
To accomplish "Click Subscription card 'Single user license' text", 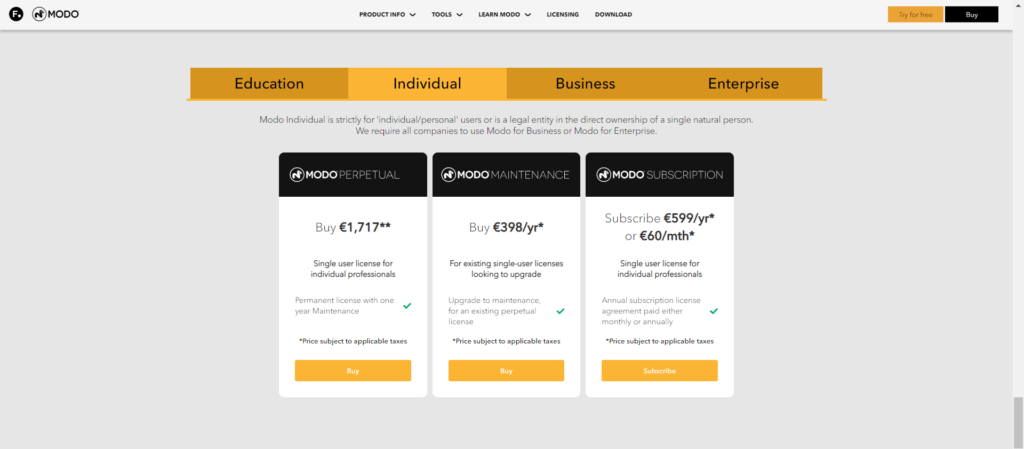I will click(660, 269).
